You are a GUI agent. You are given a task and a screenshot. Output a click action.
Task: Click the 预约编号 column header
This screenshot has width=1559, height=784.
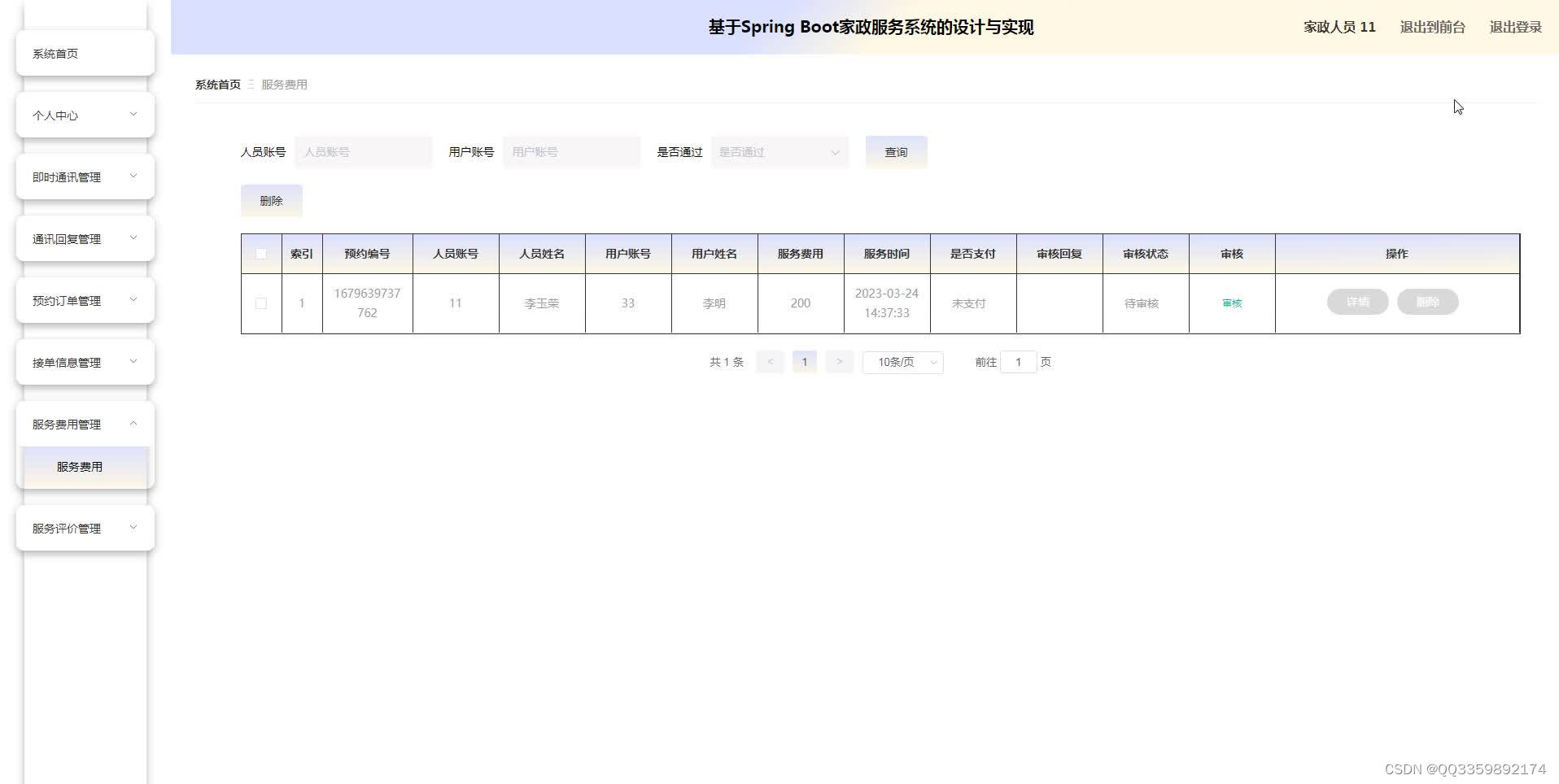(x=367, y=254)
